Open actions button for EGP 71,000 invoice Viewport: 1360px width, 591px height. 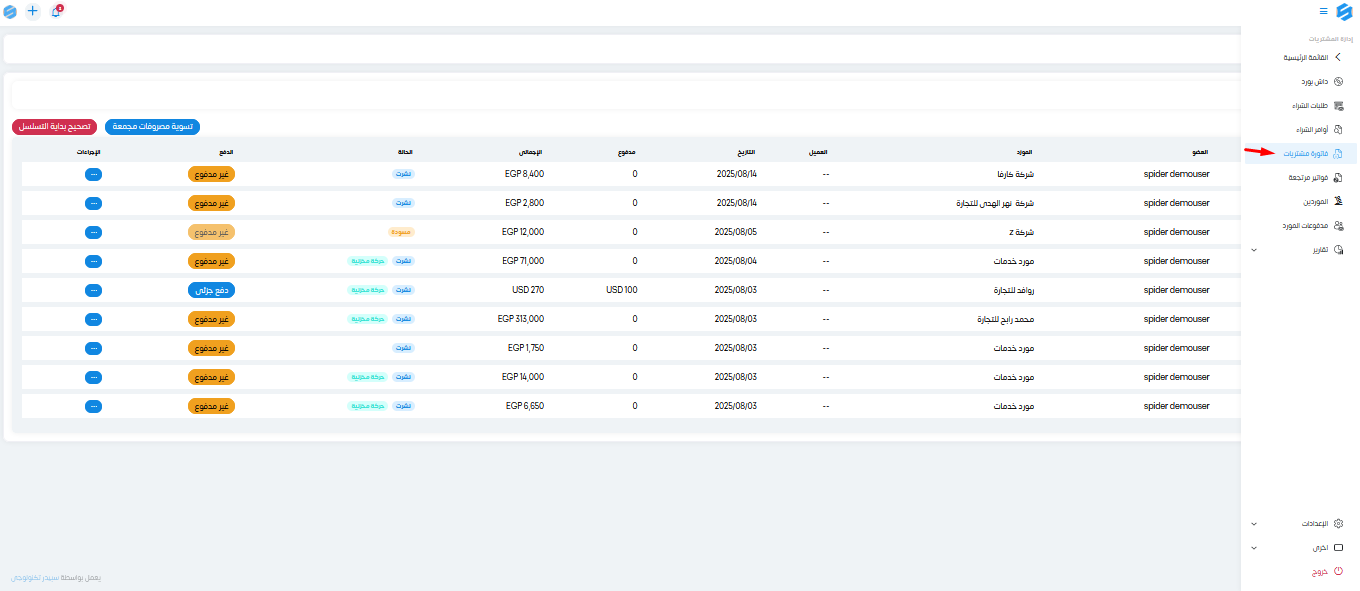coord(93,261)
